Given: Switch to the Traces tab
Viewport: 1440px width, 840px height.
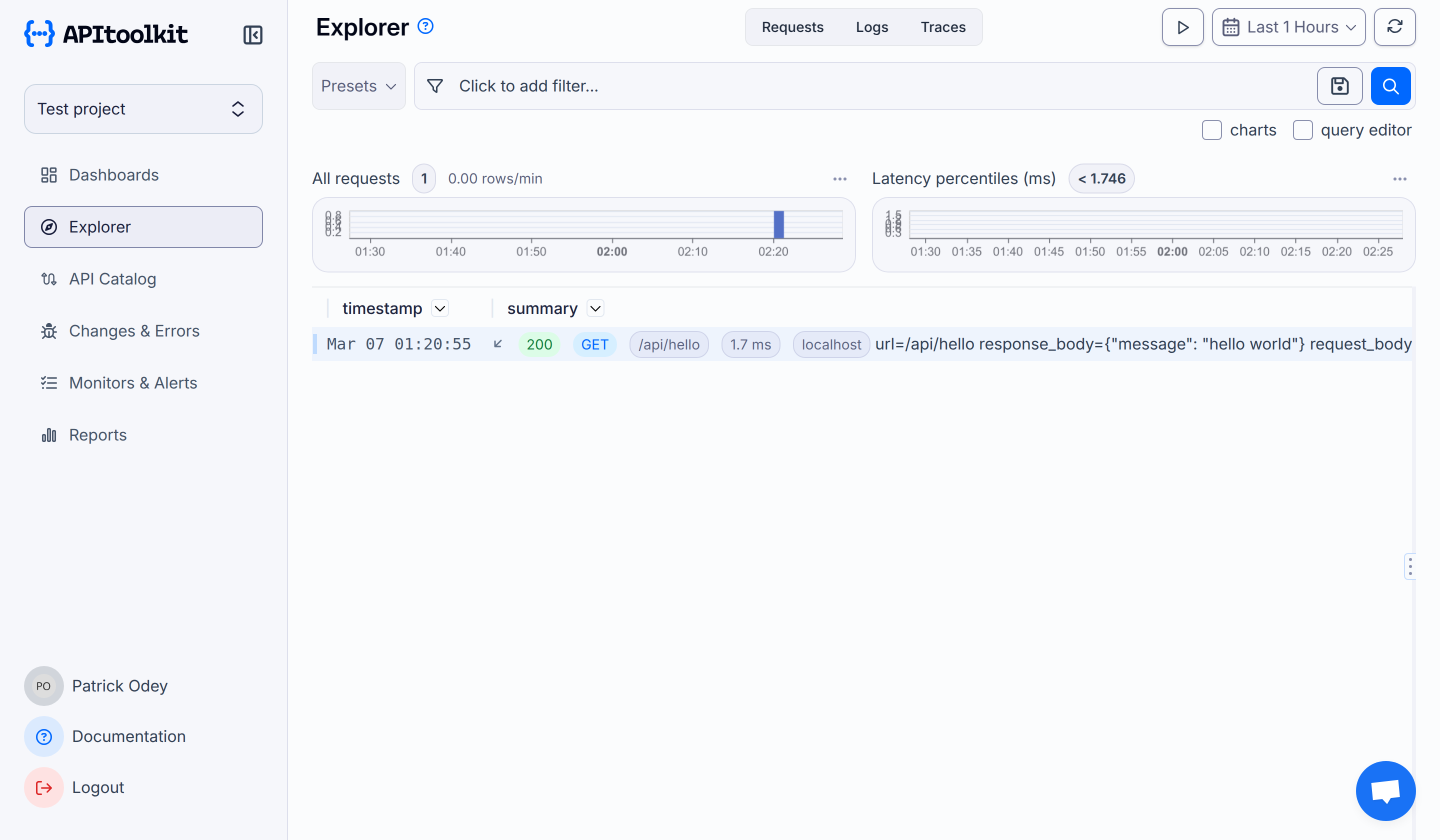Looking at the screenshot, I should pyautogui.click(x=943, y=27).
